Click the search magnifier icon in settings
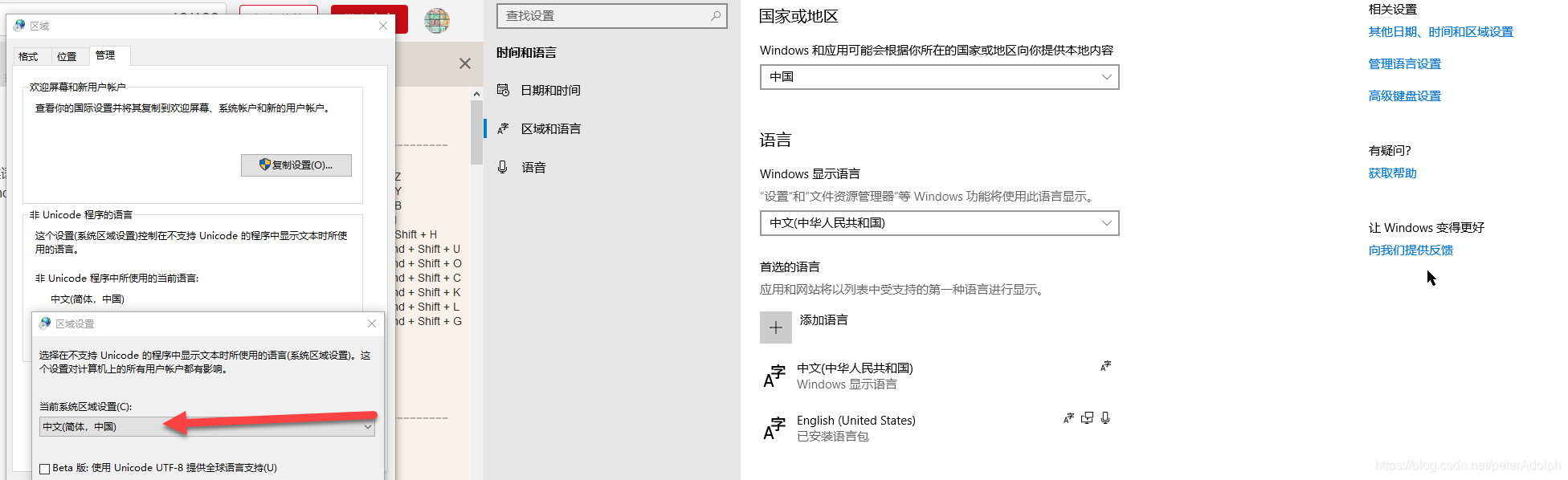This screenshot has height=480, width=1568. (716, 15)
